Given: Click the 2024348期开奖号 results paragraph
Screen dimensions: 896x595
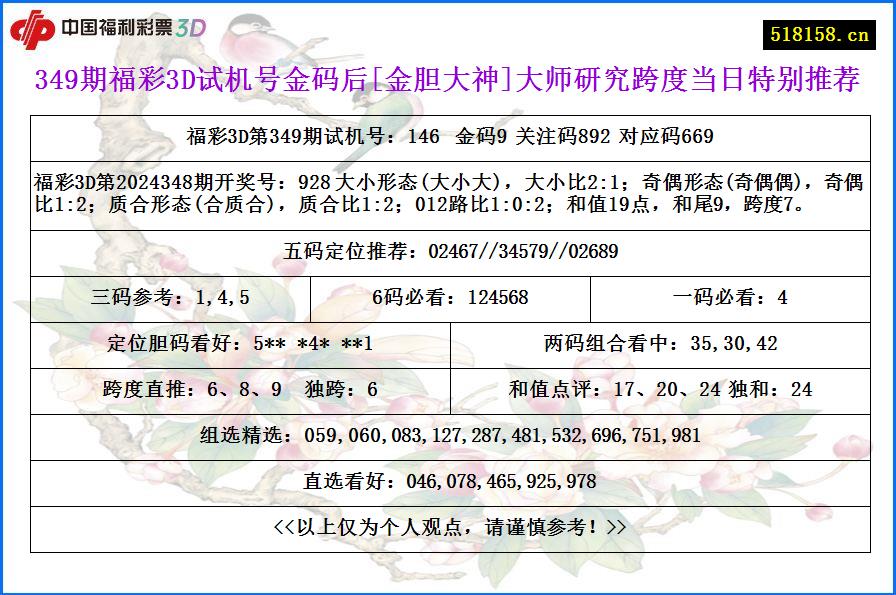Looking at the screenshot, I should (447, 194).
